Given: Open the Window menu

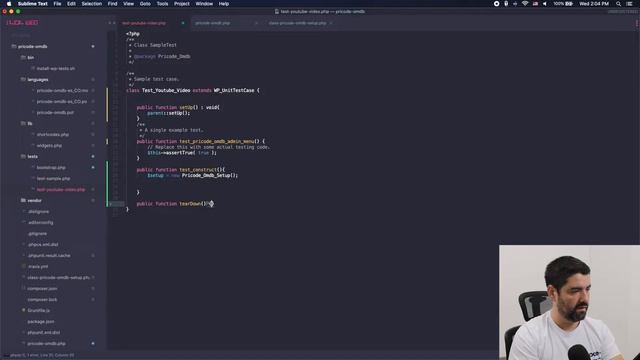Looking at the screenshot, I should pos(204,4).
